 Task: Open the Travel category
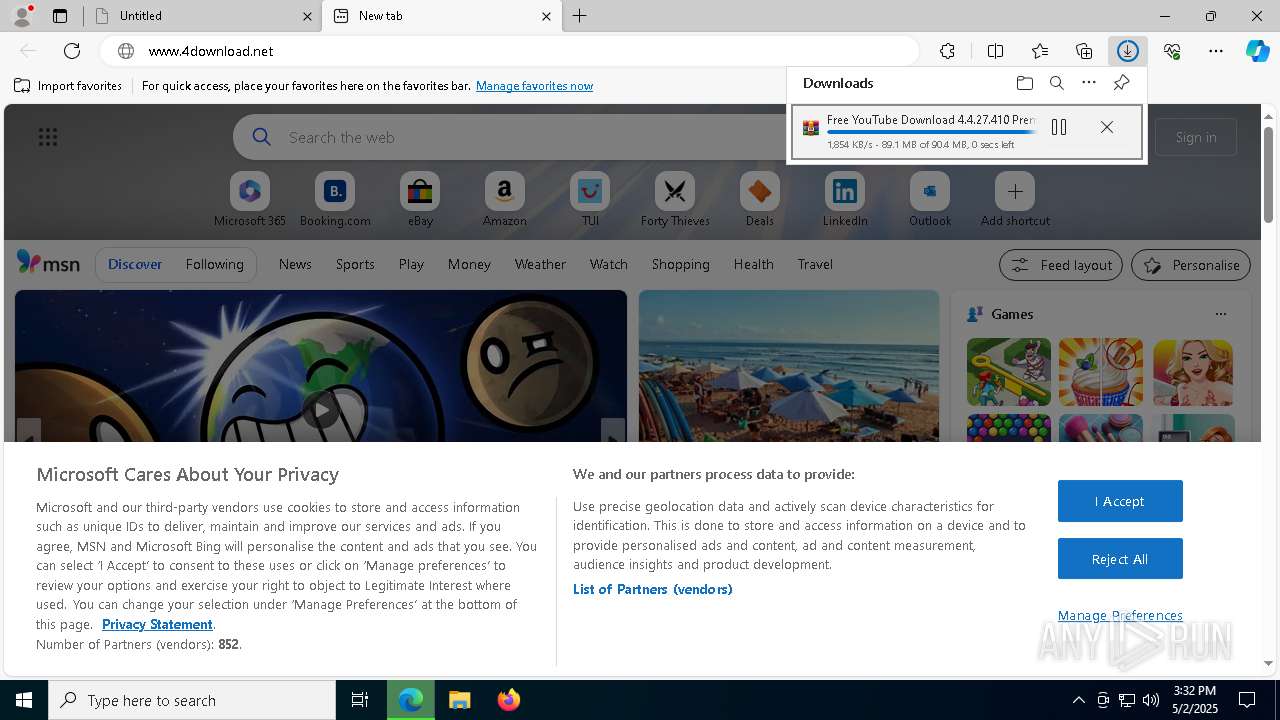(x=815, y=264)
